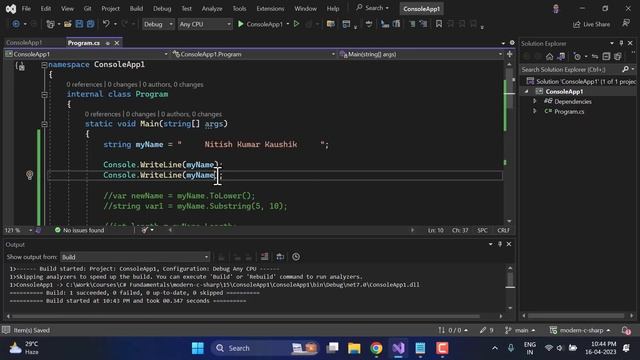Click the Windows Start button
This screenshot has height=360, width=640.
pos(198,348)
